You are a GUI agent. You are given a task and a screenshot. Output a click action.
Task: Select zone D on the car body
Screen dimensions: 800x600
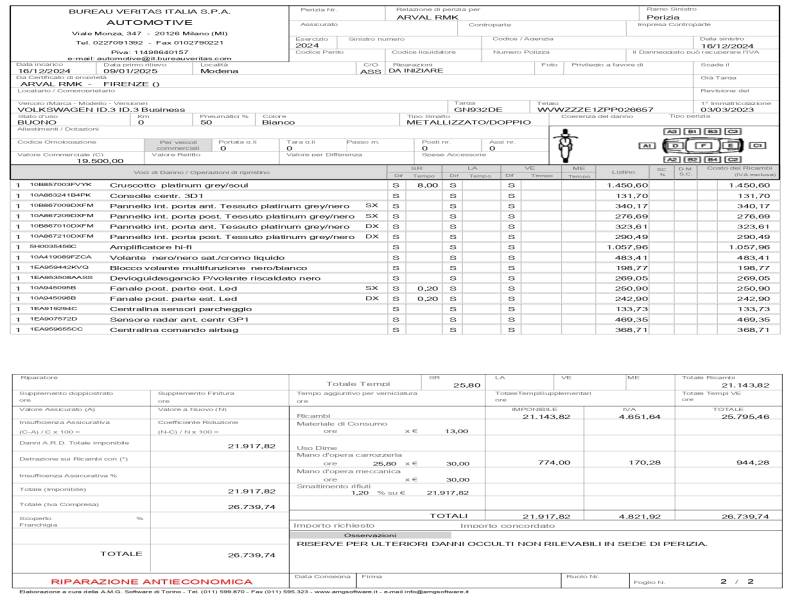tap(676, 146)
